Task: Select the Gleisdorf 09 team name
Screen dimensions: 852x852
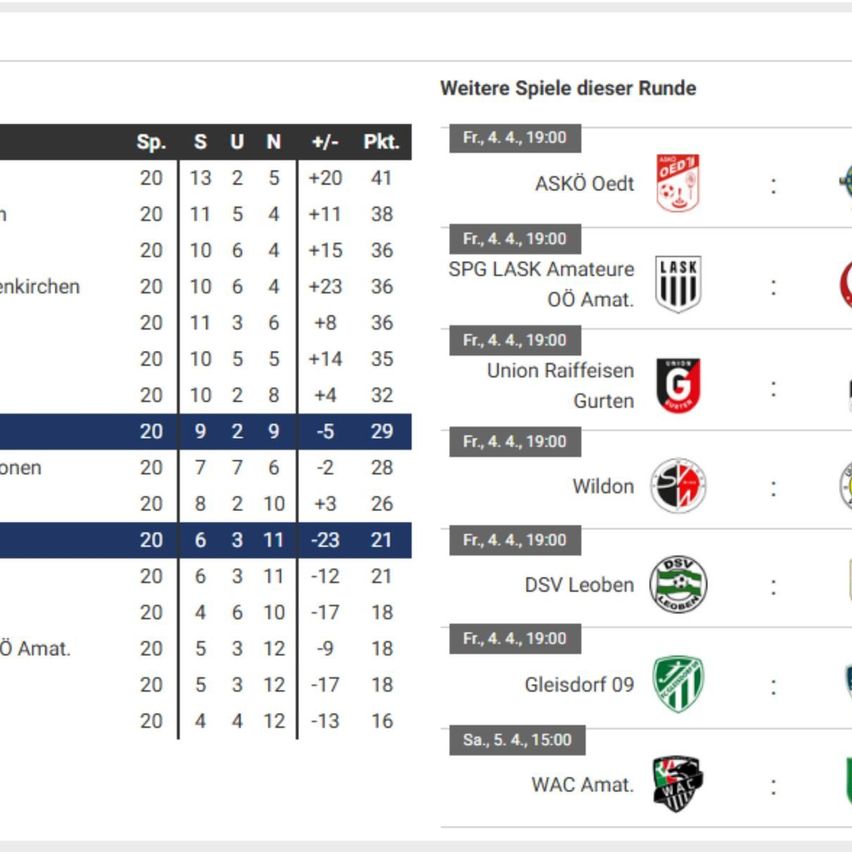Action: 579,685
